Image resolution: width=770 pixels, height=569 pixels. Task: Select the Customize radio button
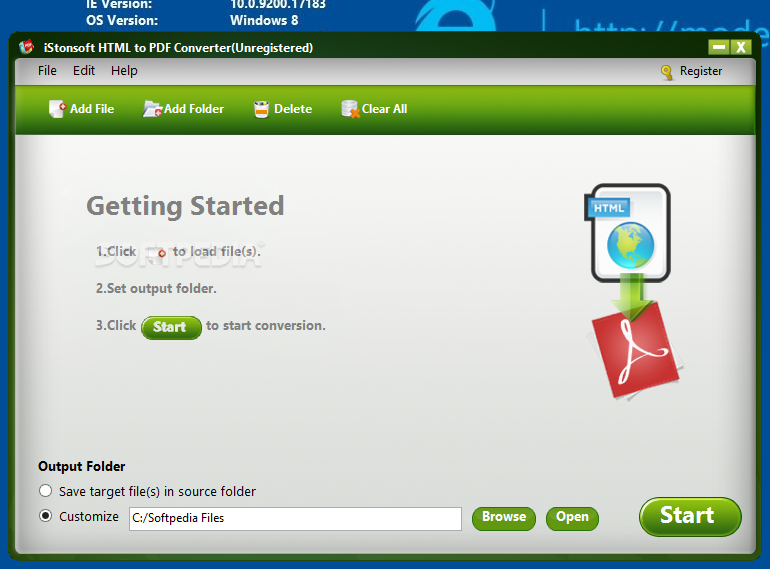tap(46, 516)
